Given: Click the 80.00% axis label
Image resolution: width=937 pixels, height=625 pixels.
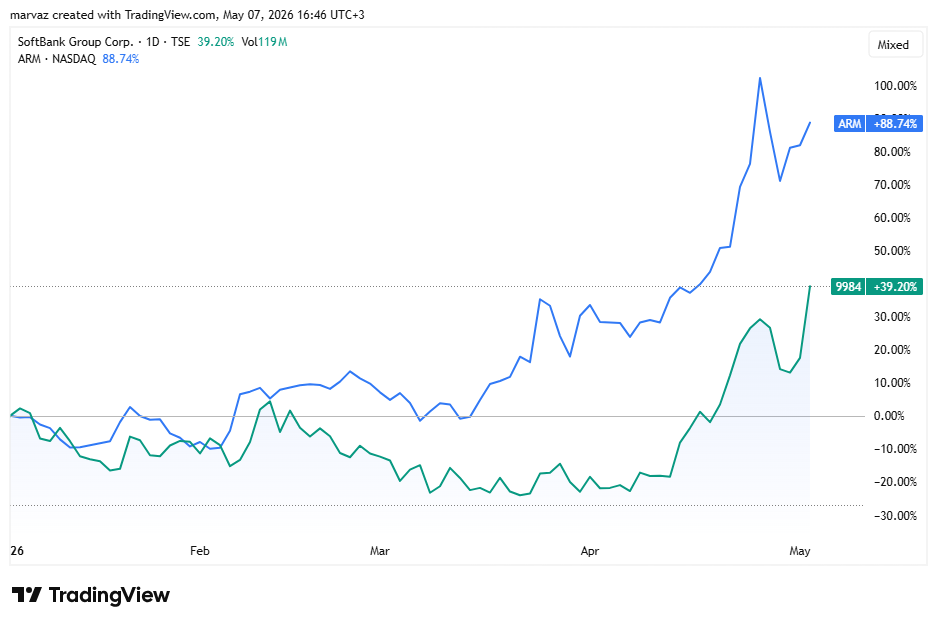Looking at the screenshot, I should [x=892, y=152].
